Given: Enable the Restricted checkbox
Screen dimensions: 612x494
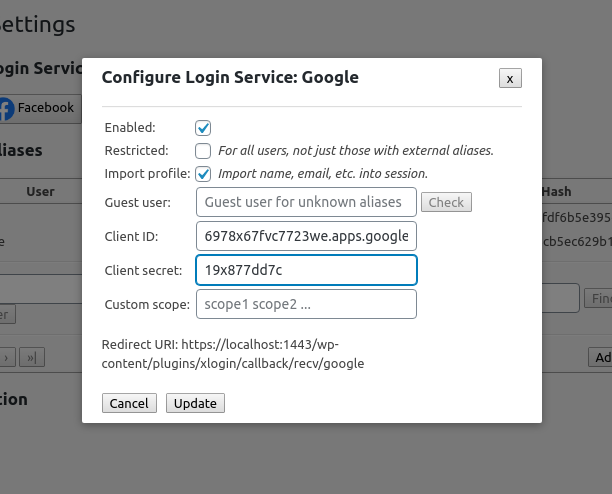Looking at the screenshot, I should click(x=203, y=151).
